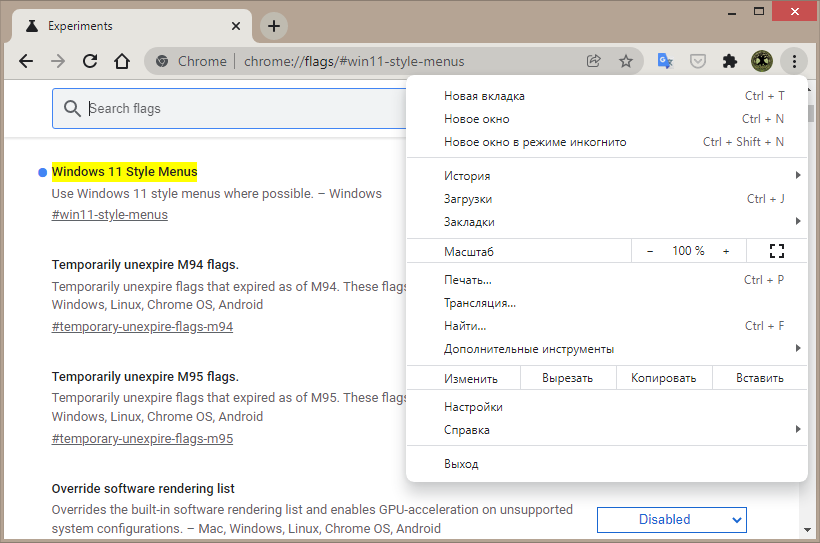The height and width of the screenshot is (543, 820).
Task: Open the profile avatar menu
Action: click(x=762, y=61)
